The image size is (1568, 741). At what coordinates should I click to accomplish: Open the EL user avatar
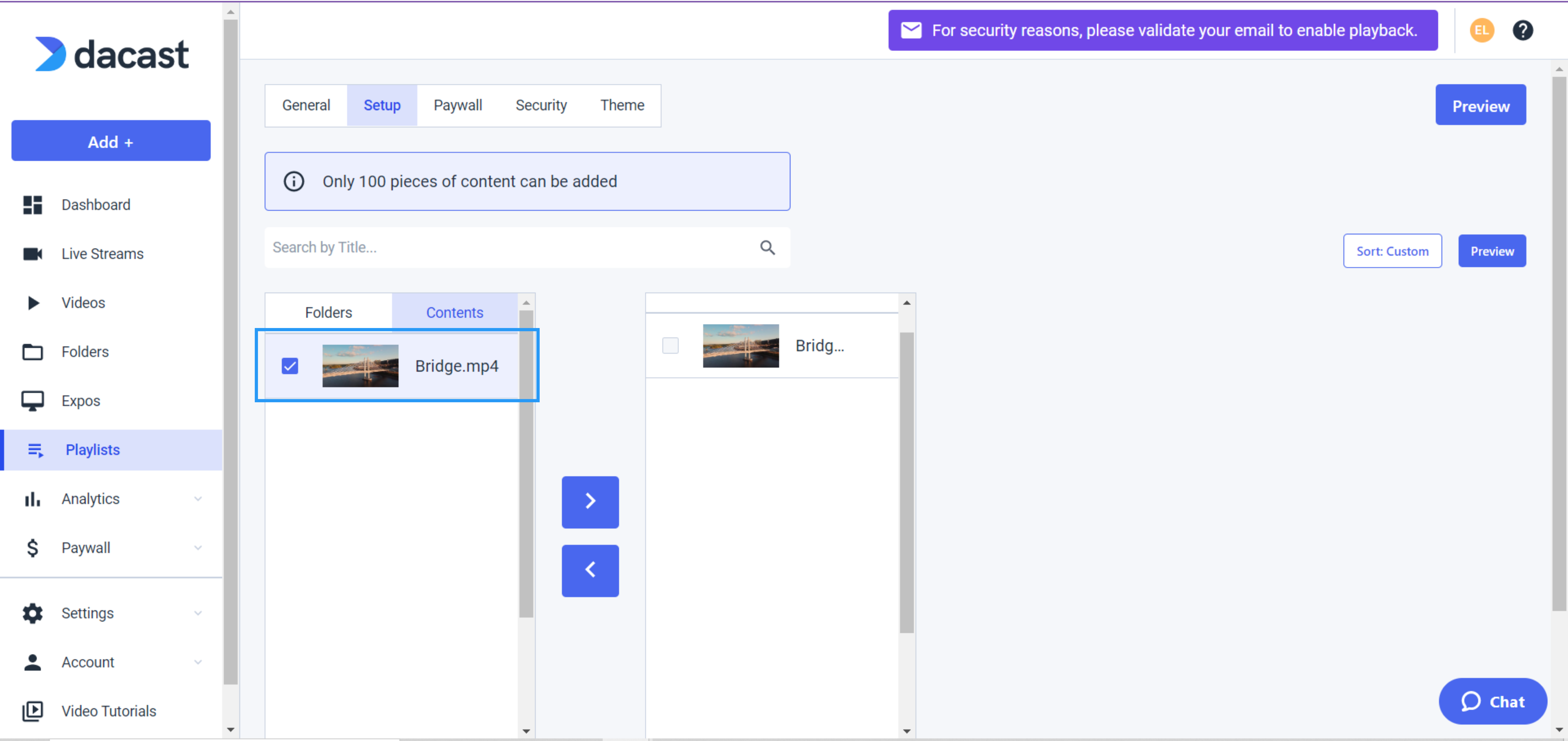[x=1481, y=30]
